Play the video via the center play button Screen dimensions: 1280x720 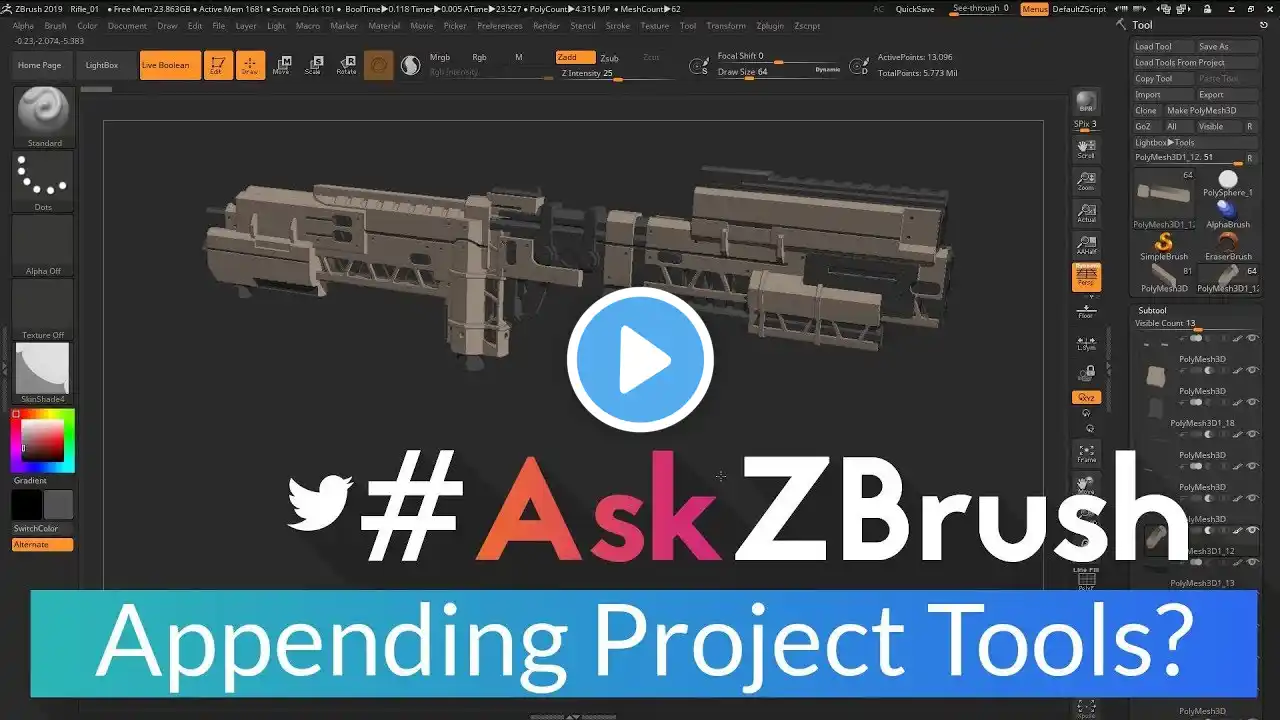click(640, 359)
